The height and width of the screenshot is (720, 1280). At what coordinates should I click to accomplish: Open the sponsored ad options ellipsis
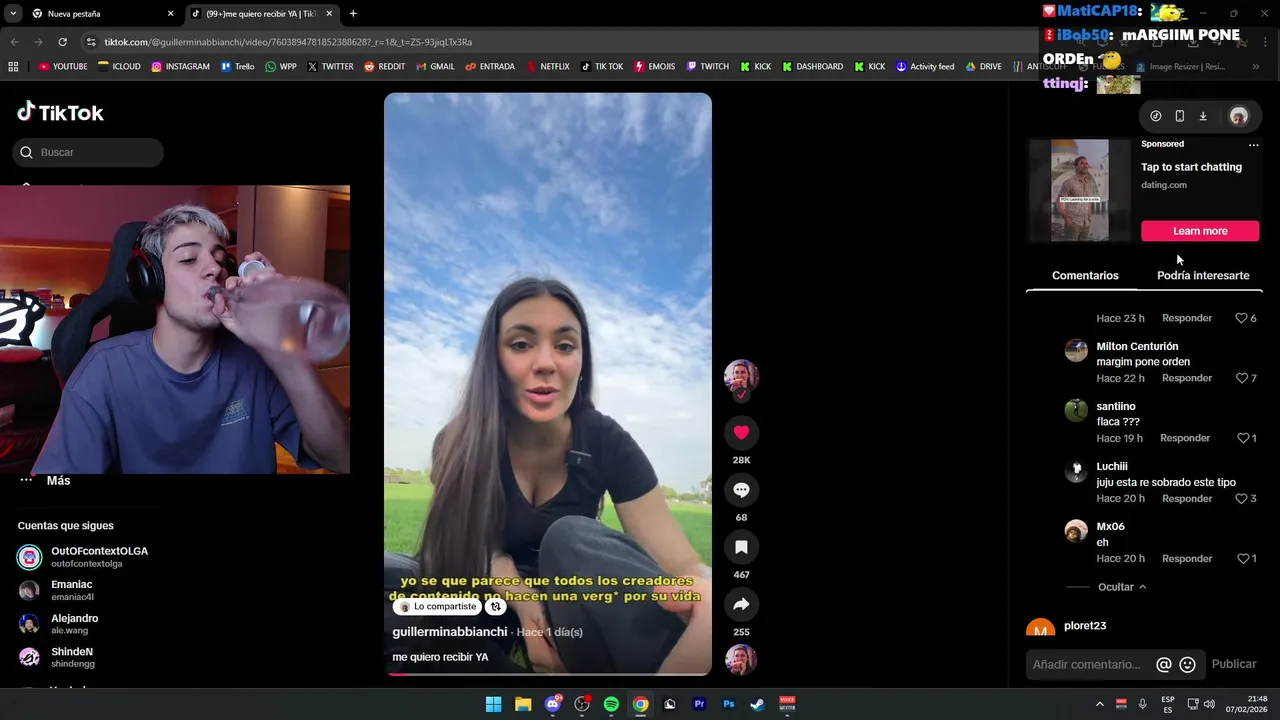coord(1253,145)
